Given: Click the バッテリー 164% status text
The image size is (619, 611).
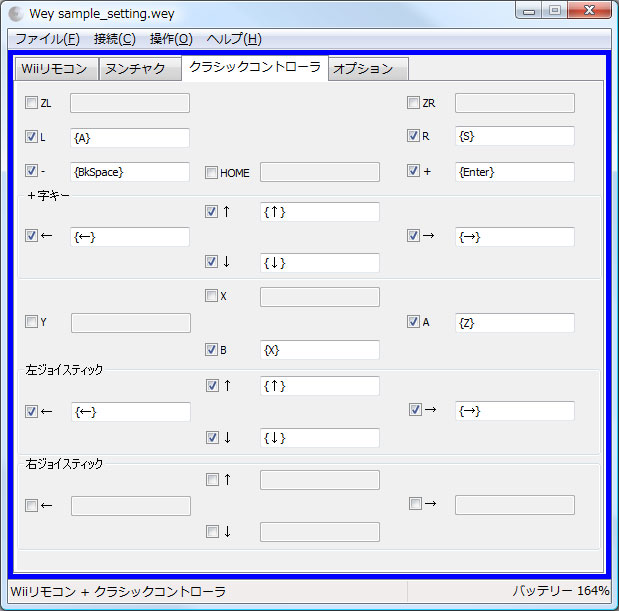Looking at the screenshot, I should coord(561,591).
